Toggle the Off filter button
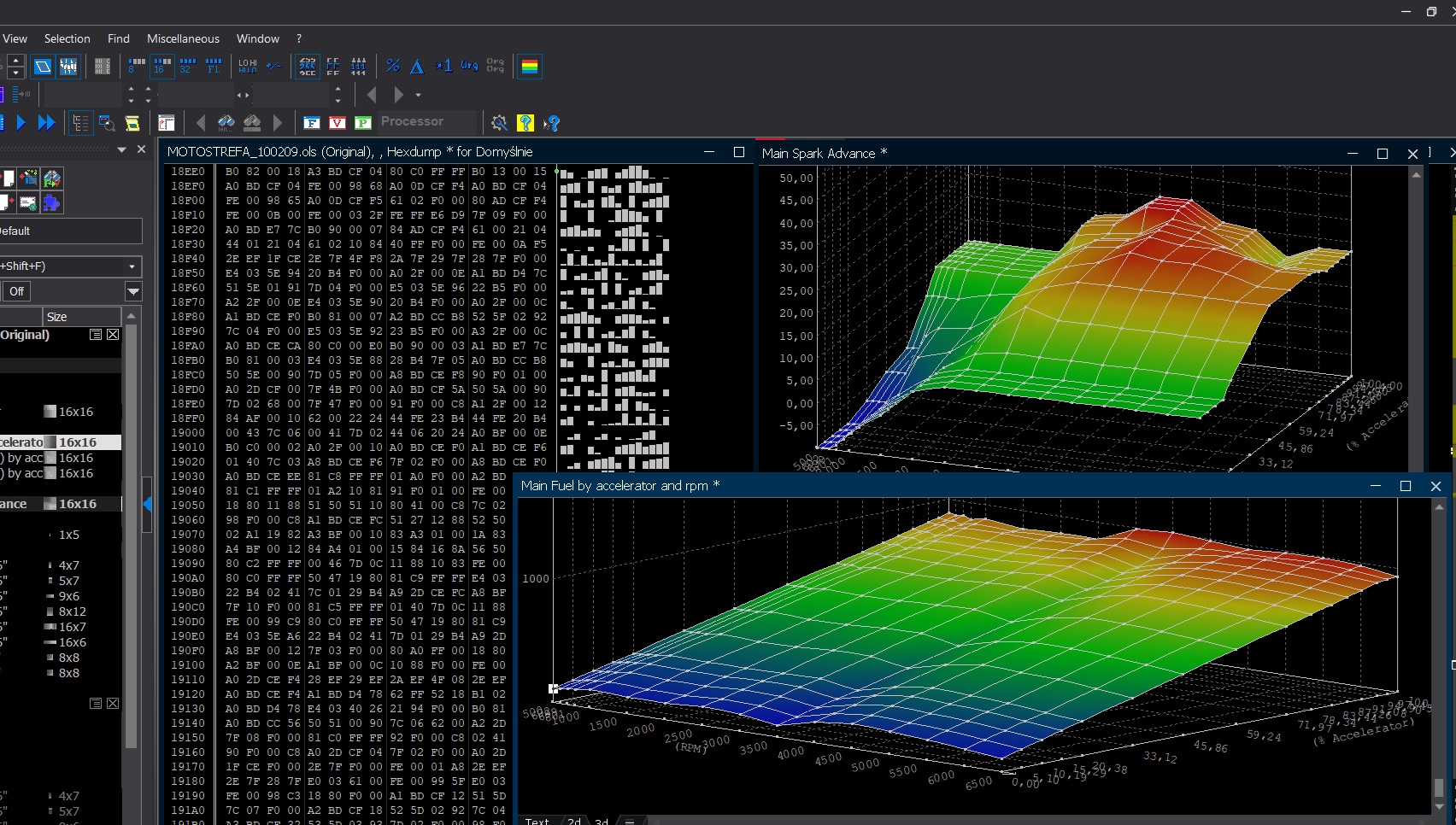Viewport: 1456px width, 825px height. point(16,291)
